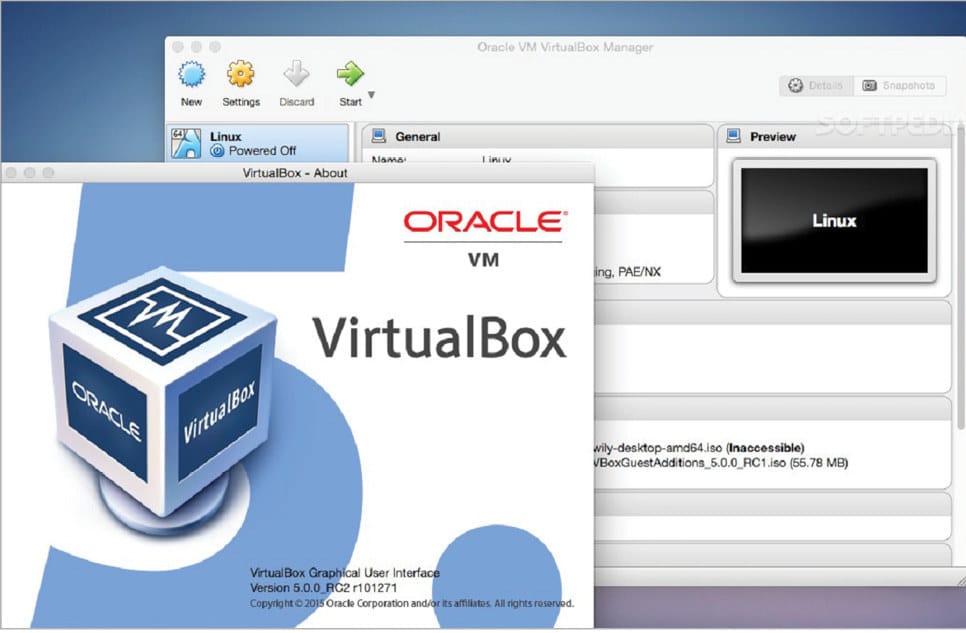966x633 pixels.
Task: Click the PAE/NX text in System section
Action: click(x=639, y=272)
